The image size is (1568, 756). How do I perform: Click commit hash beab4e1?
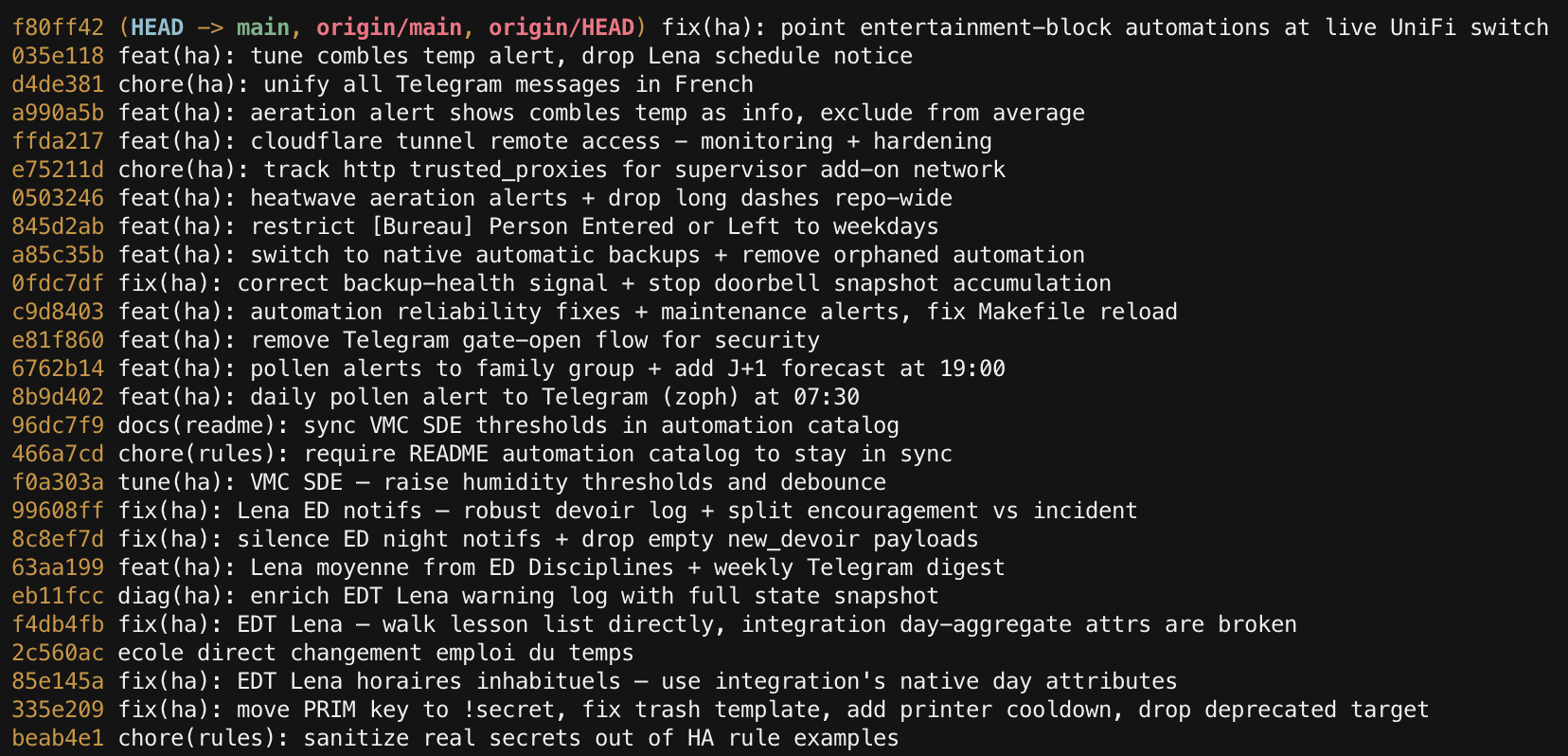(x=58, y=738)
